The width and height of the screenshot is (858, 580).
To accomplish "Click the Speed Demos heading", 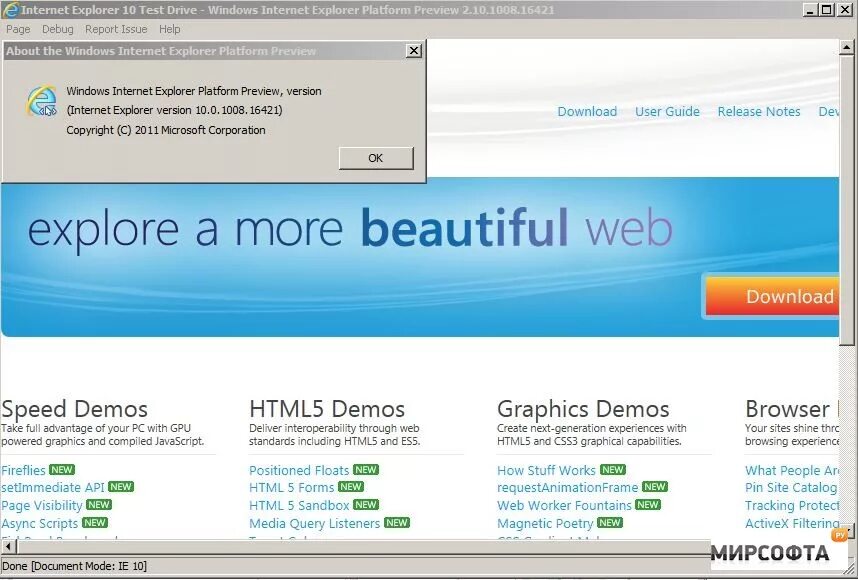I will pos(74,409).
